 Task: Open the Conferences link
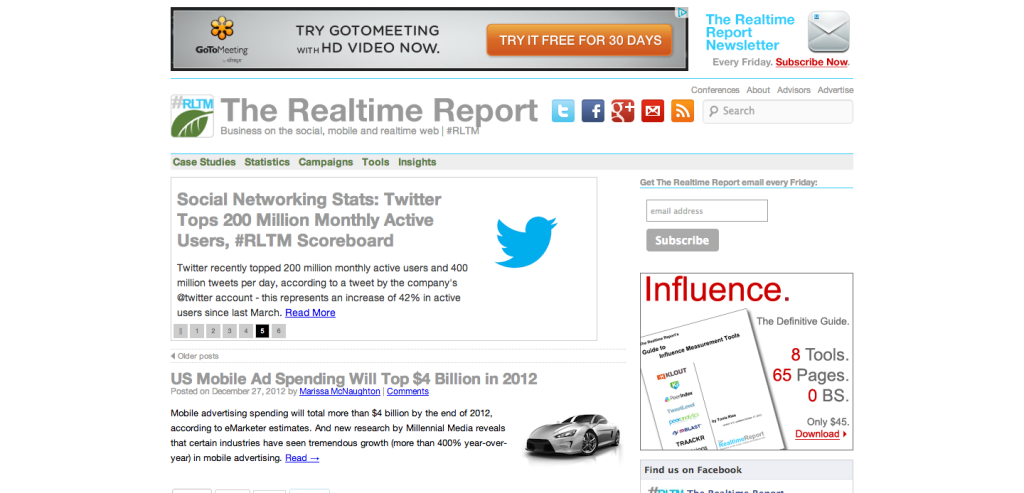pos(715,90)
